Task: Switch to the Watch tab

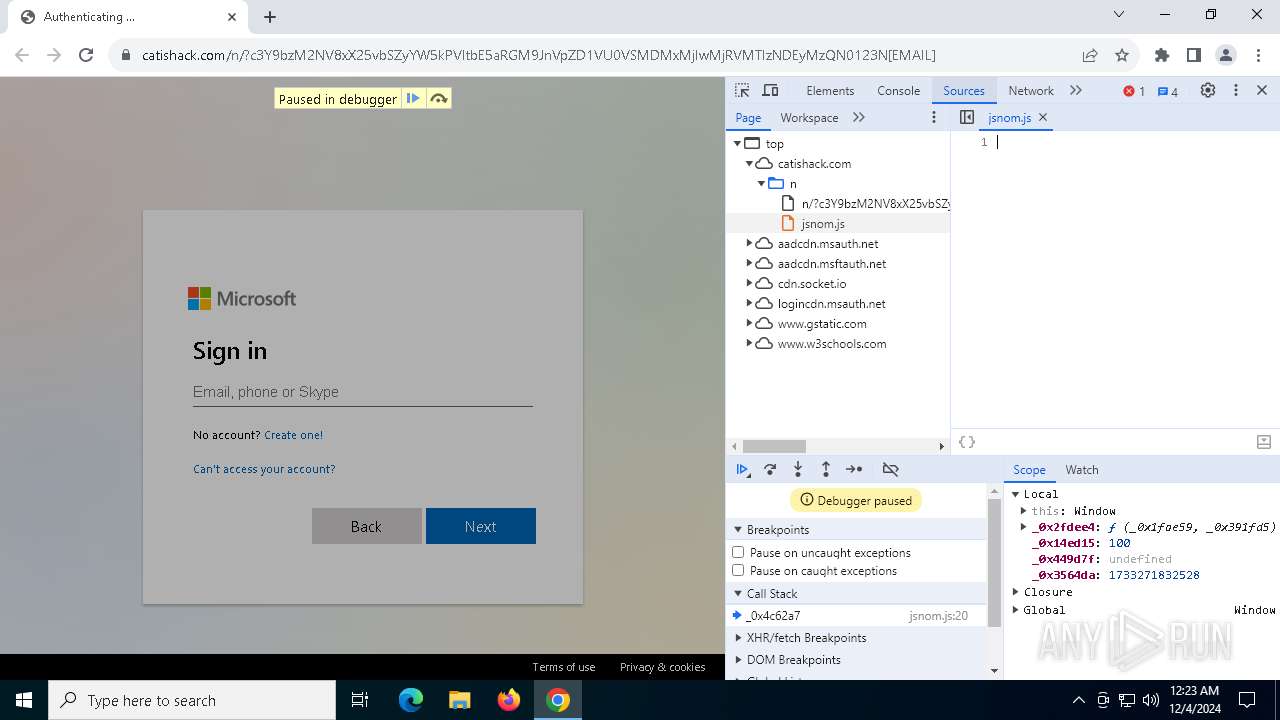Action: (x=1081, y=469)
